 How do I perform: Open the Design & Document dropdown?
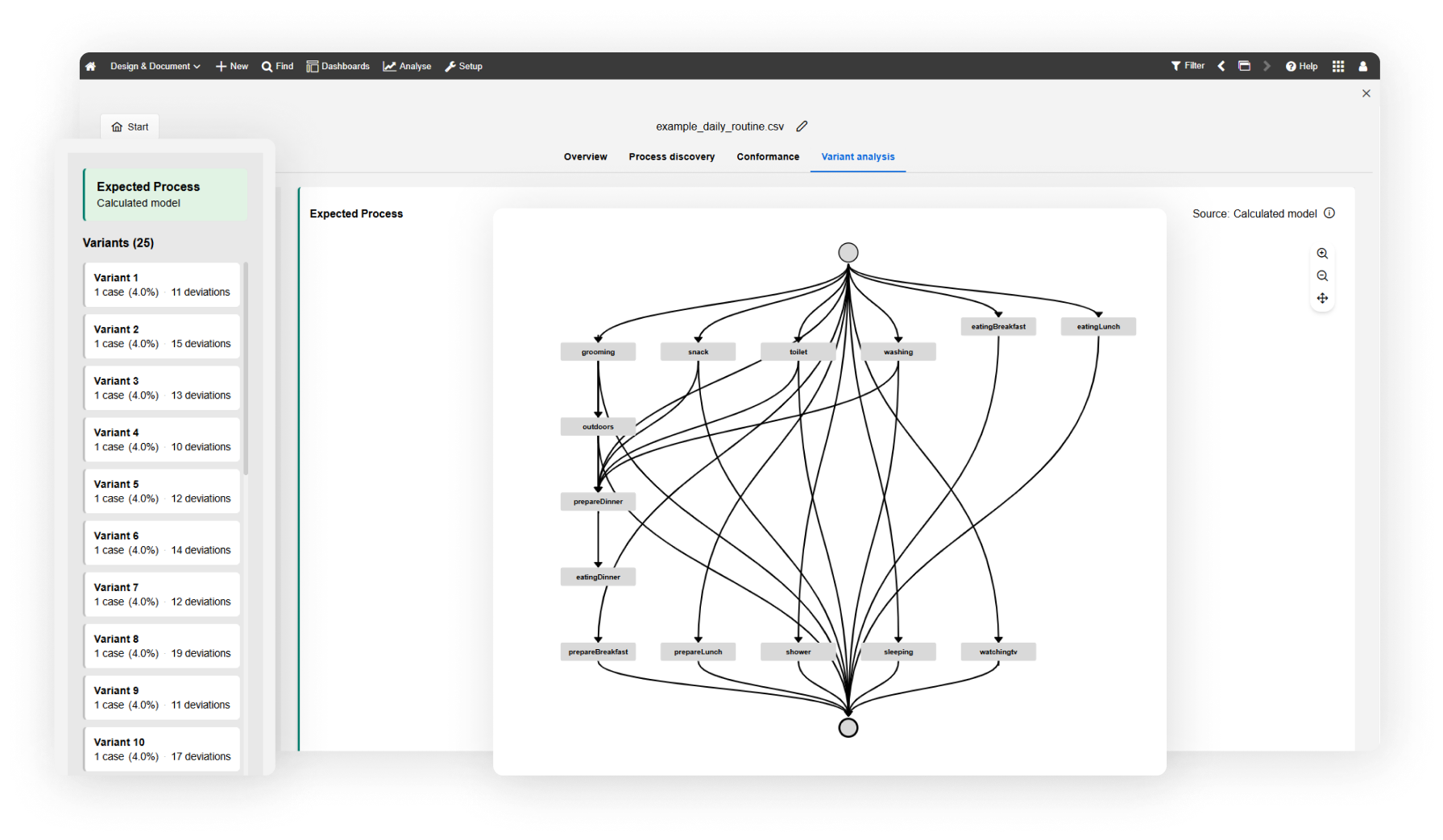(x=155, y=66)
